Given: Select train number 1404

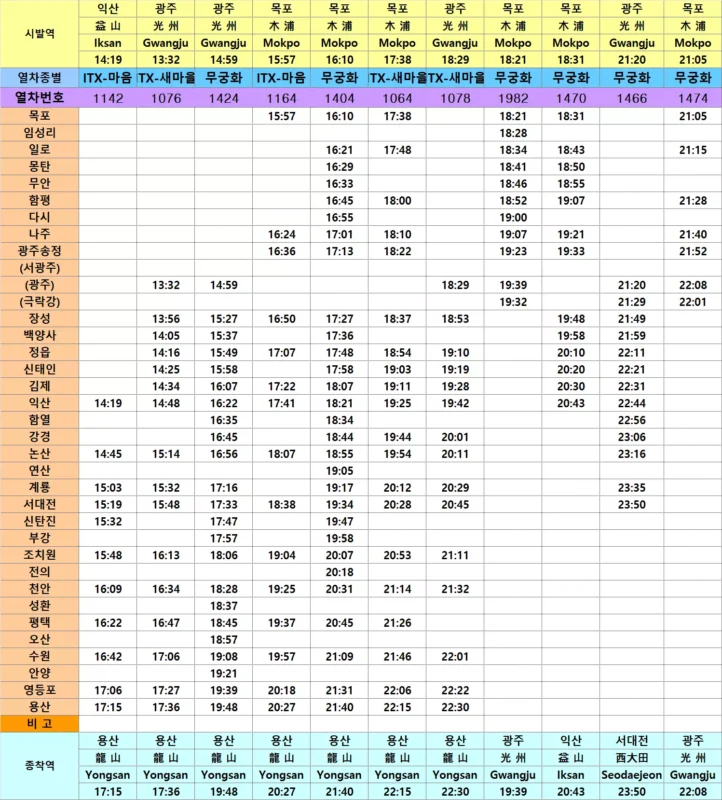Looking at the screenshot, I should point(339,98).
